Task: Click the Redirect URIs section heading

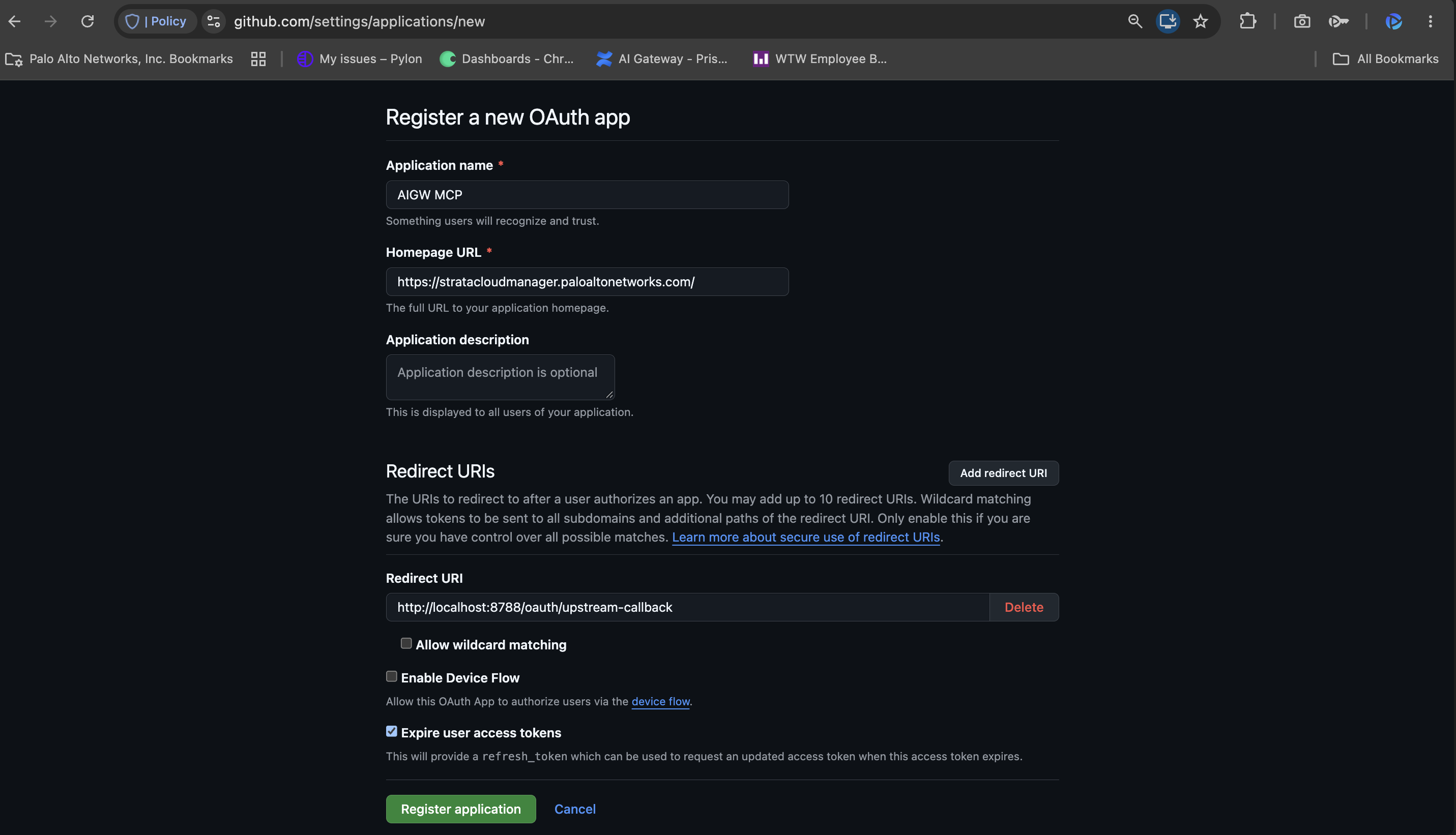Action: 440,471
